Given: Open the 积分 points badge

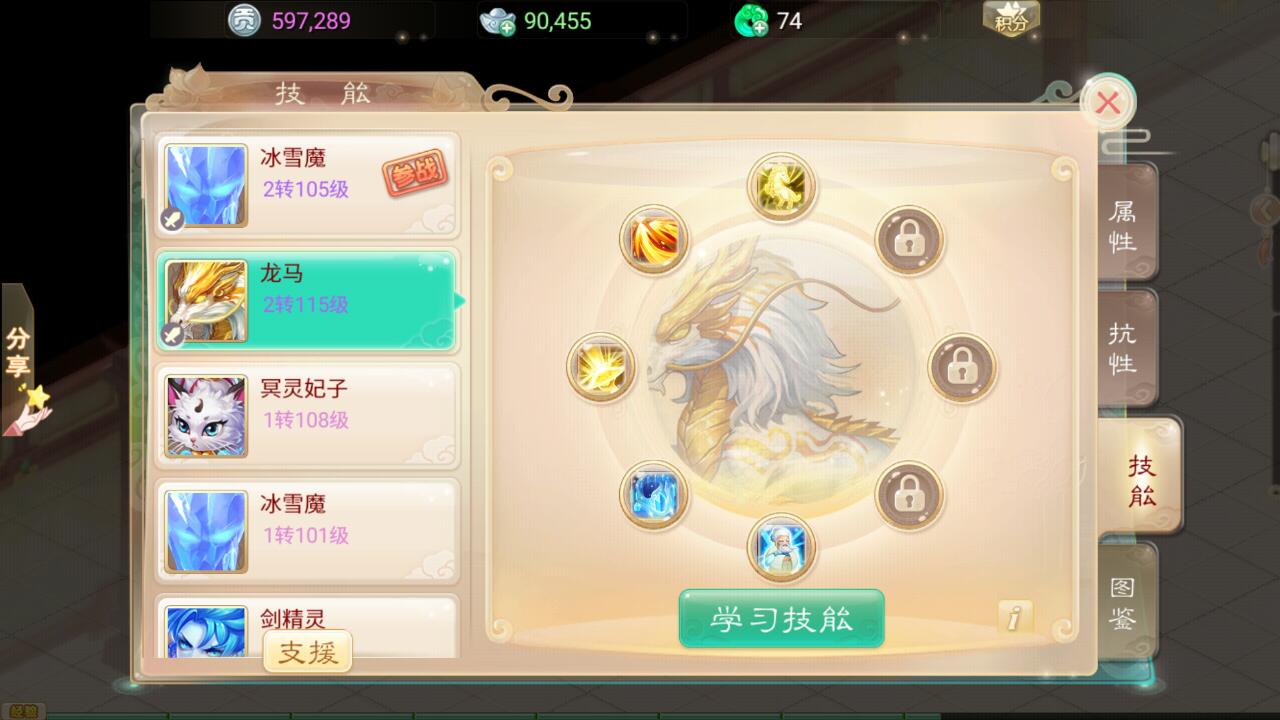Looking at the screenshot, I should tap(1011, 18).
